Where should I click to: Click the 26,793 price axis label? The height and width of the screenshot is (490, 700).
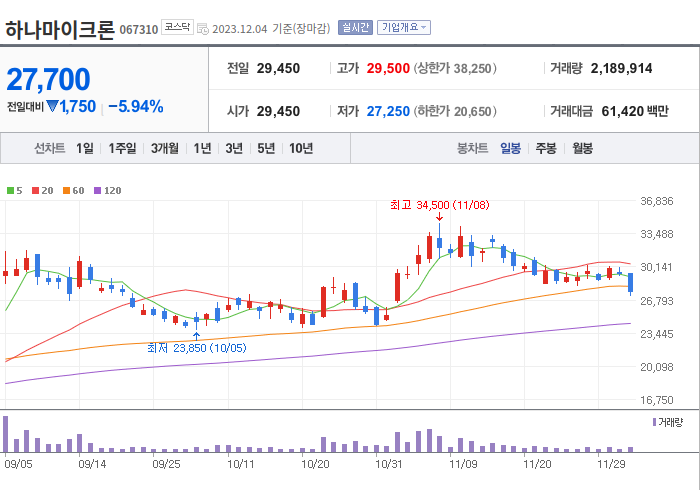coord(657,301)
